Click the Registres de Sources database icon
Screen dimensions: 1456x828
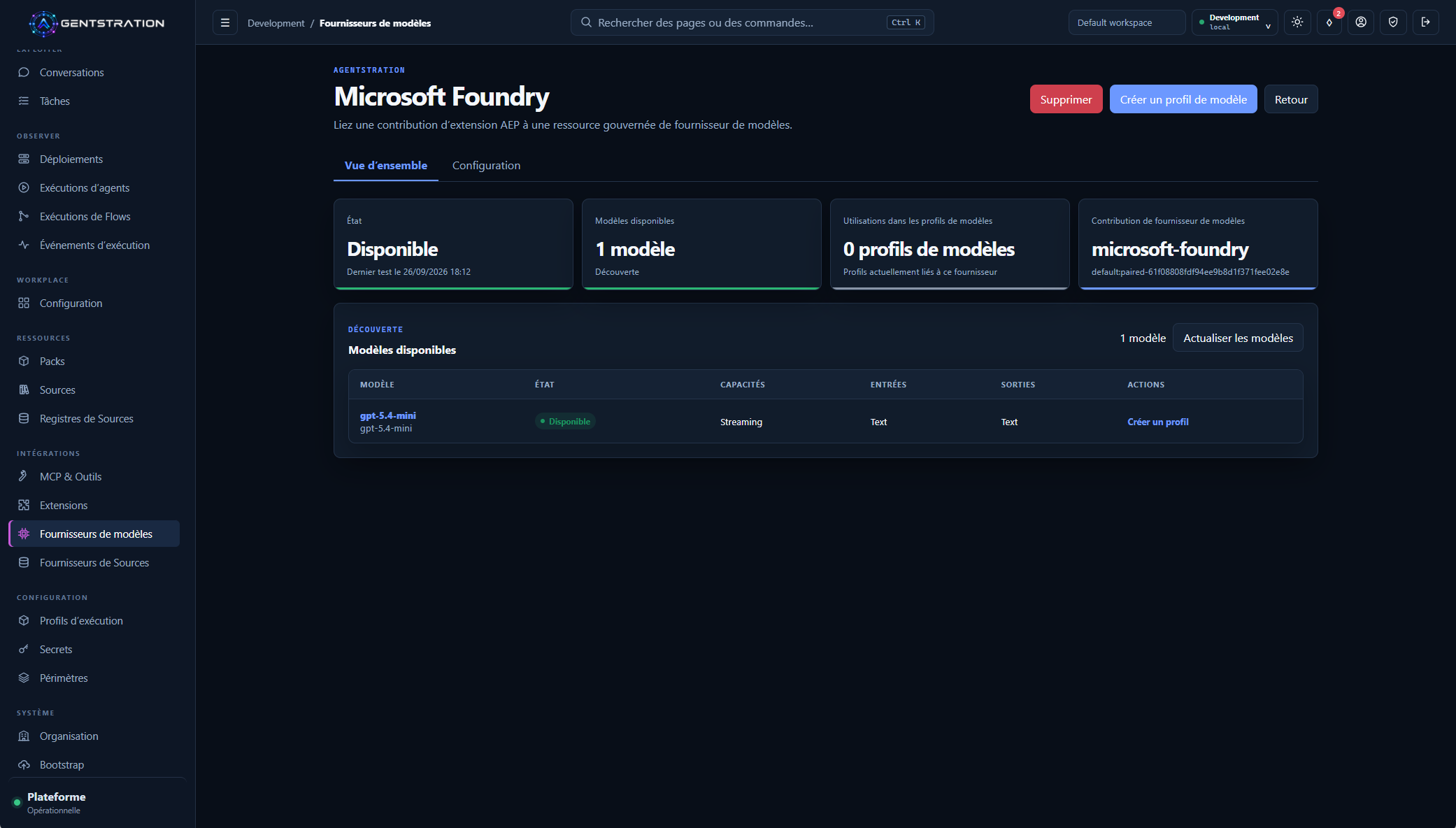click(24, 419)
